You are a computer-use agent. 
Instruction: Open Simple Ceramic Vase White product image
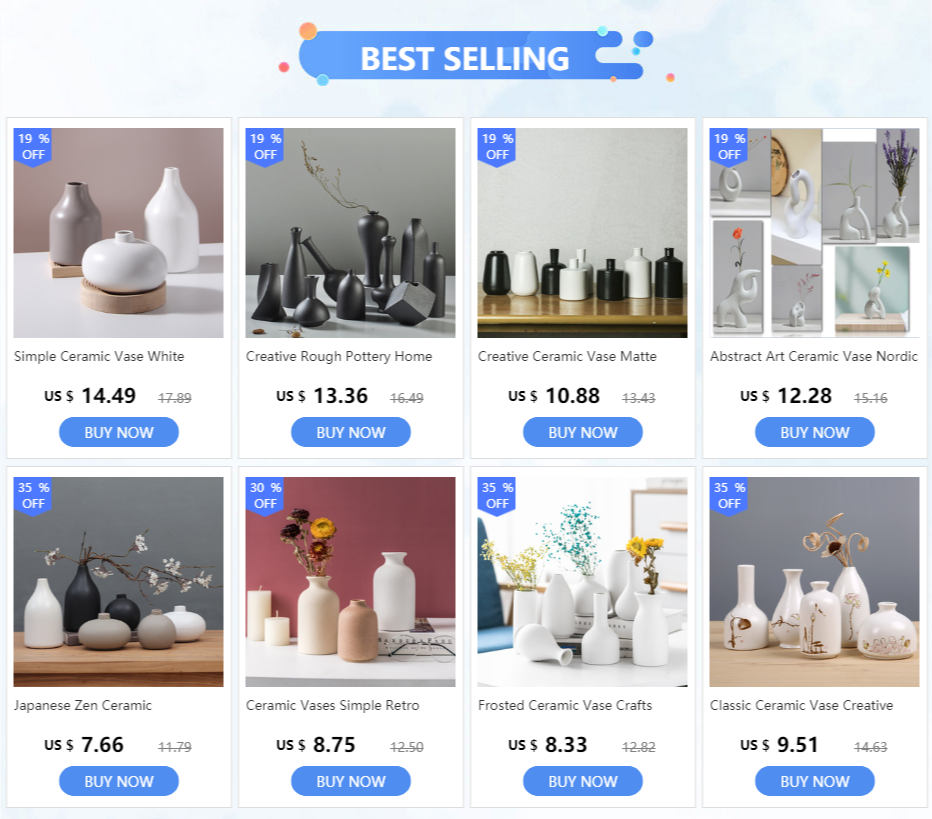click(x=118, y=233)
